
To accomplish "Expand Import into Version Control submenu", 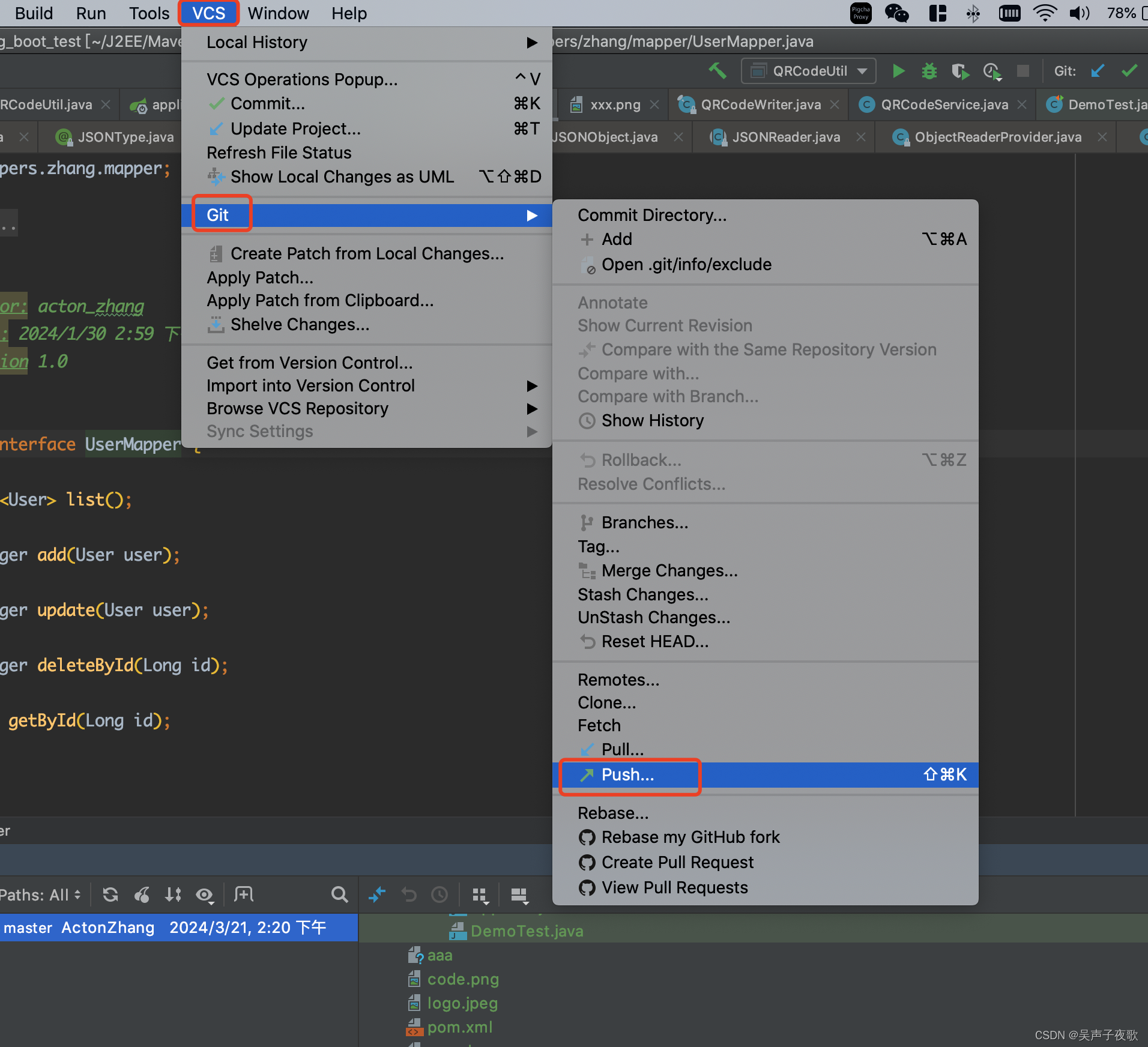I will (x=366, y=385).
